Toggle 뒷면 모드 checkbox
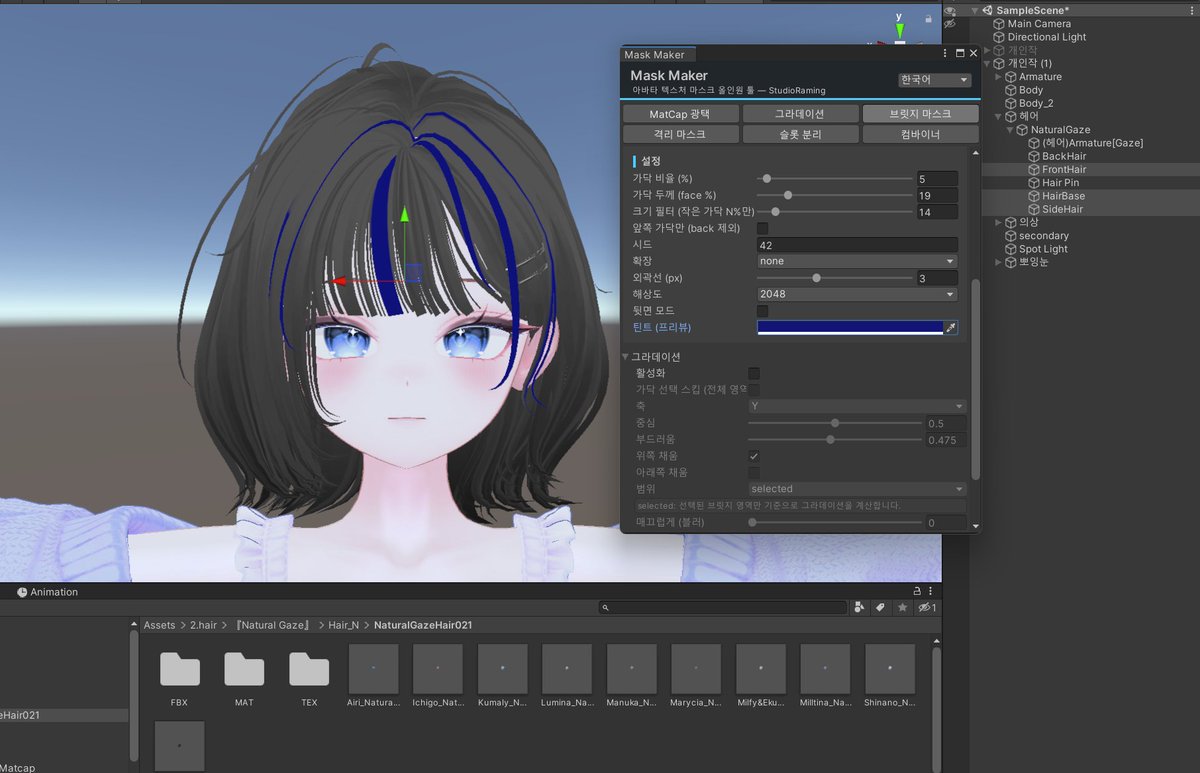Screen dimensions: 1200x773 click(763, 311)
